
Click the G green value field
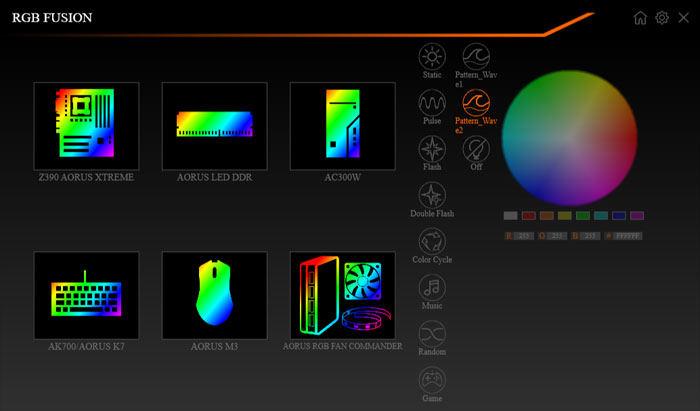556,236
